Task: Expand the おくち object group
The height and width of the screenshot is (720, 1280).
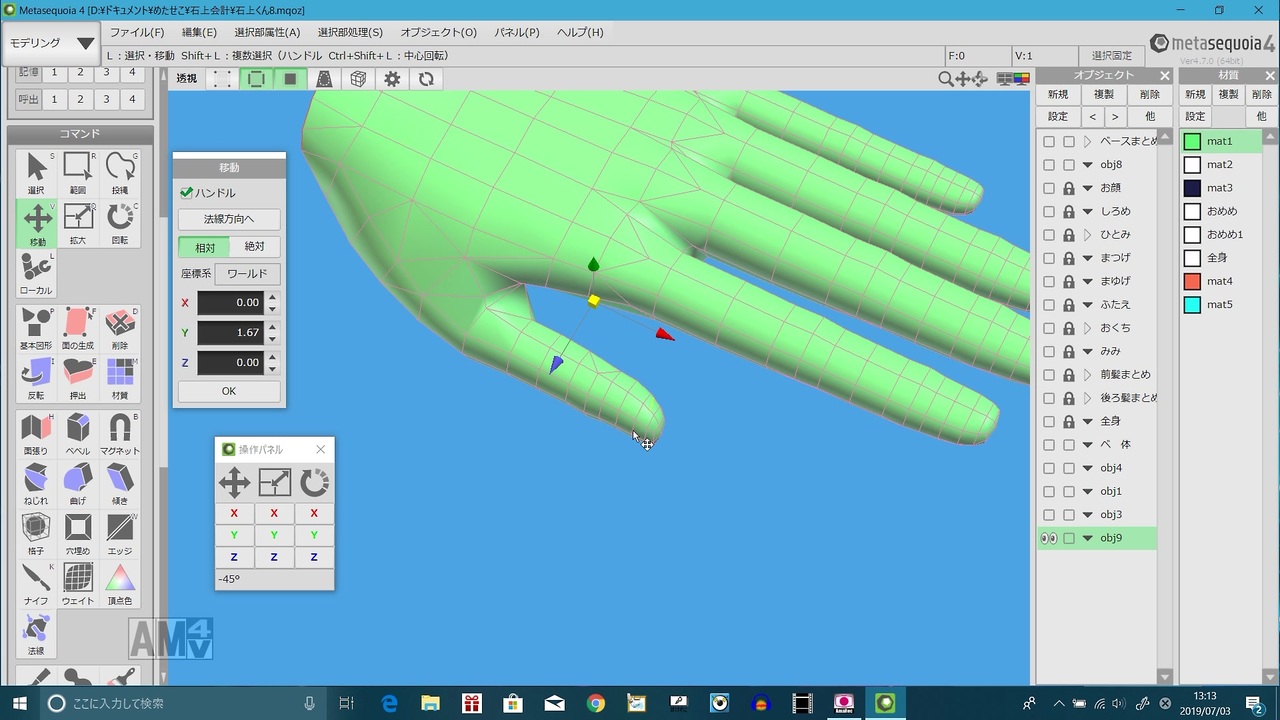Action: pyautogui.click(x=1088, y=328)
